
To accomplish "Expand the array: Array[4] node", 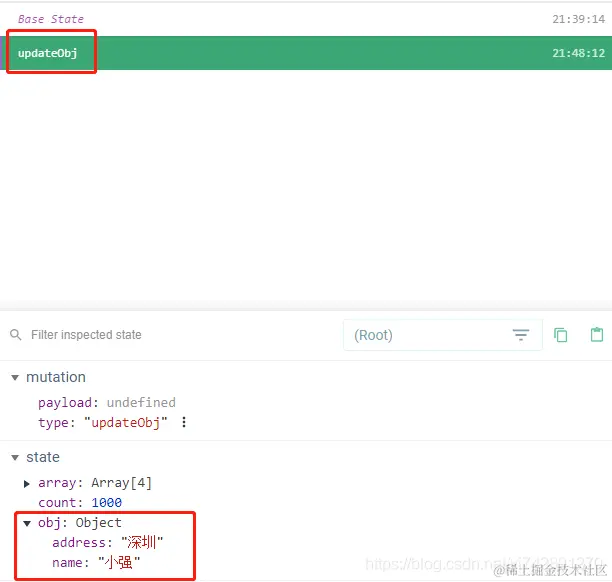I will [x=27, y=484].
